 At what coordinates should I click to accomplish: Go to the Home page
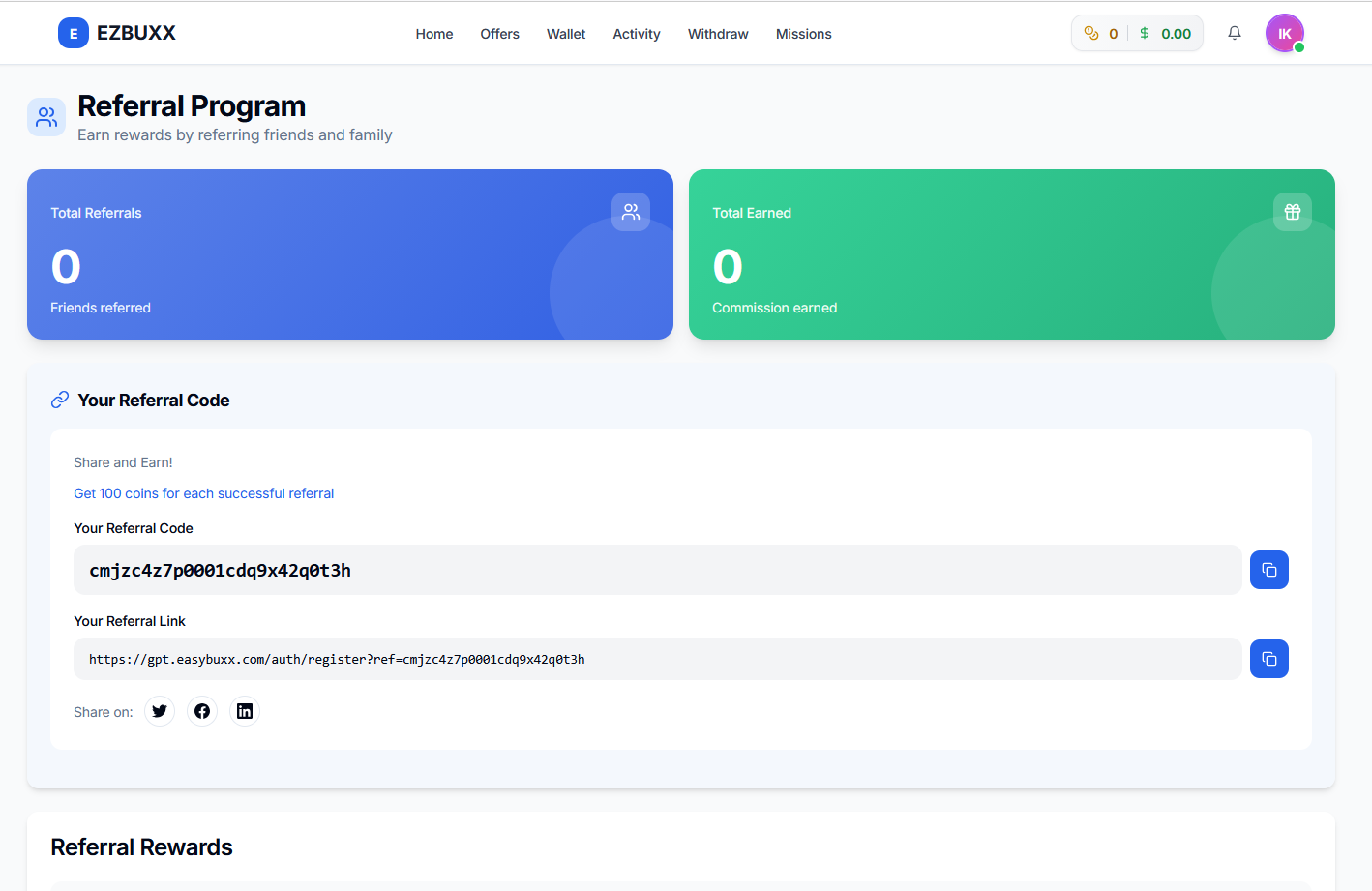click(434, 34)
